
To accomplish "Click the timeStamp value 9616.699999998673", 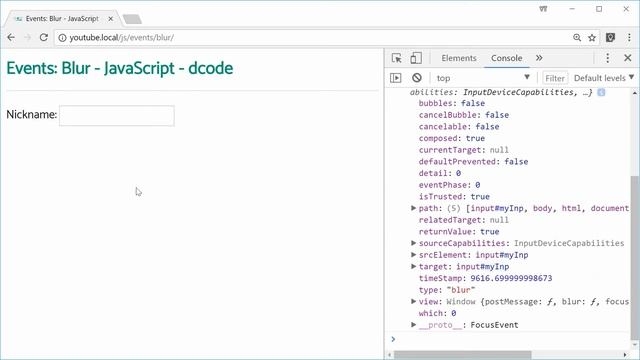I will tap(511, 278).
